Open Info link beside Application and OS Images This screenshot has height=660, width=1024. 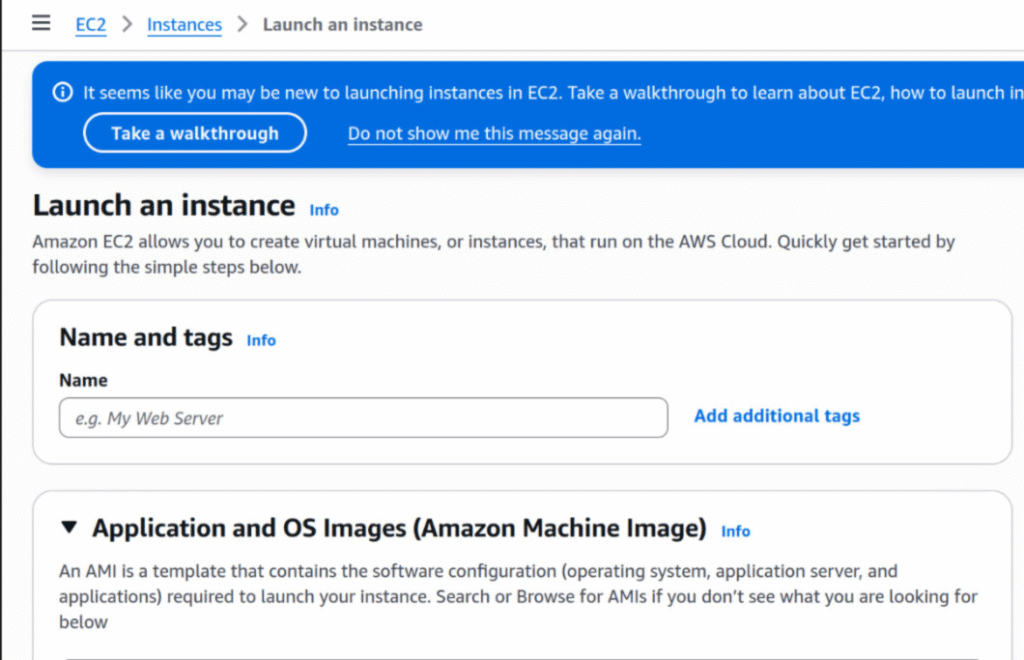pos(735,531)
